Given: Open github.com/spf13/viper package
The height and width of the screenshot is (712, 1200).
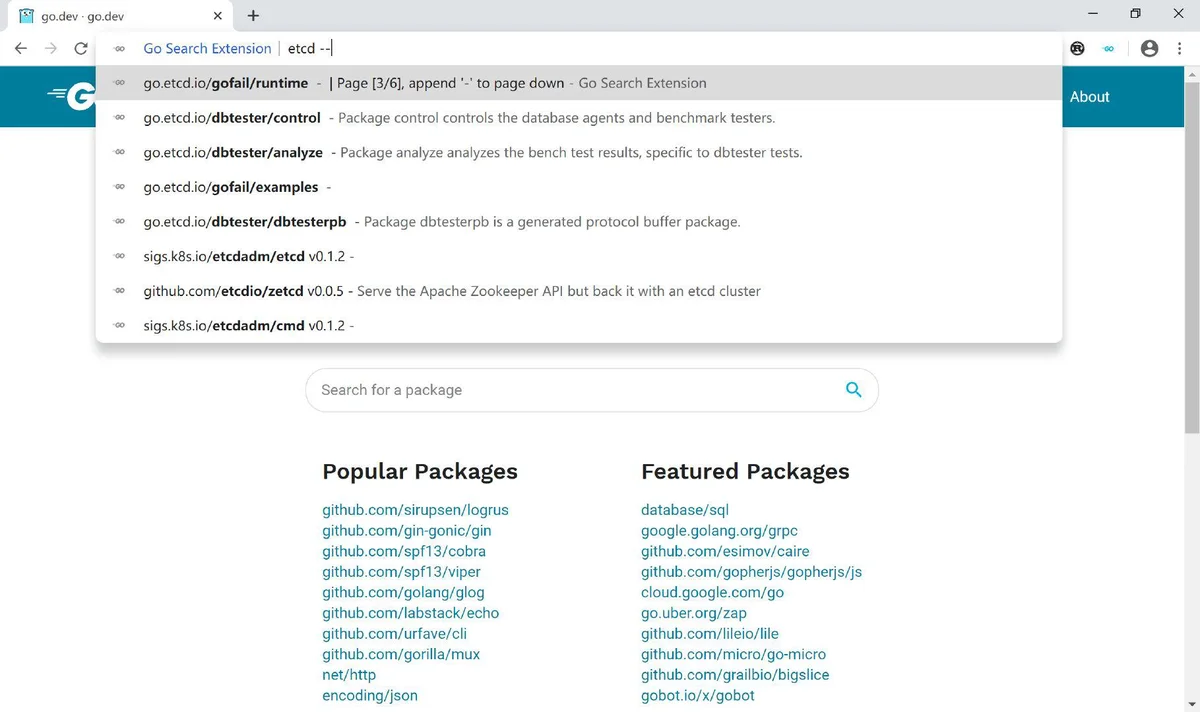Looking at the screenshot, I should point(401,572).
